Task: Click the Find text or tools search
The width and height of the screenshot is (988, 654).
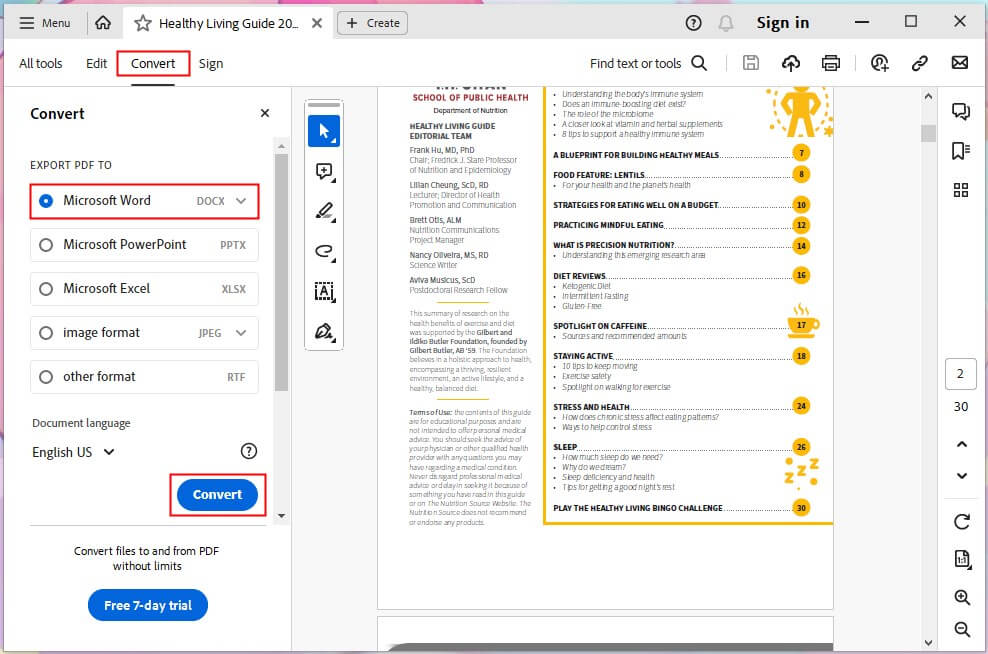Action: click(648, 63)
